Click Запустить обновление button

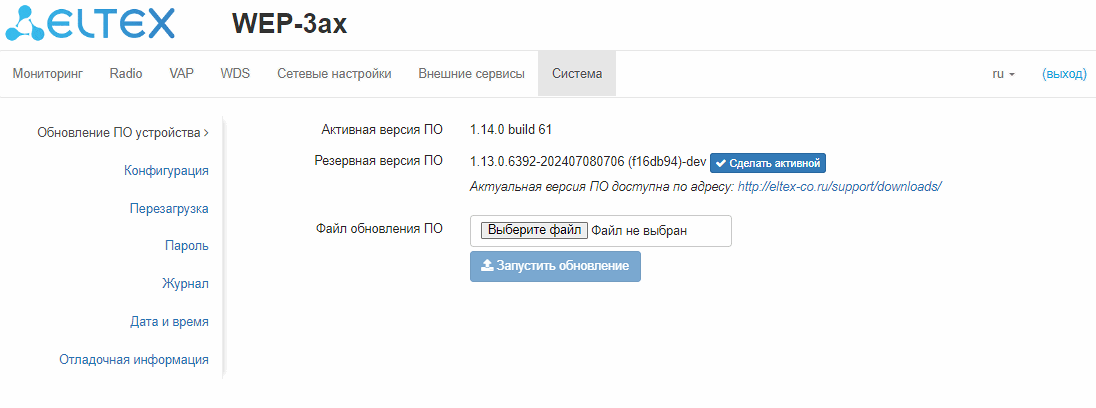point(555,266)
